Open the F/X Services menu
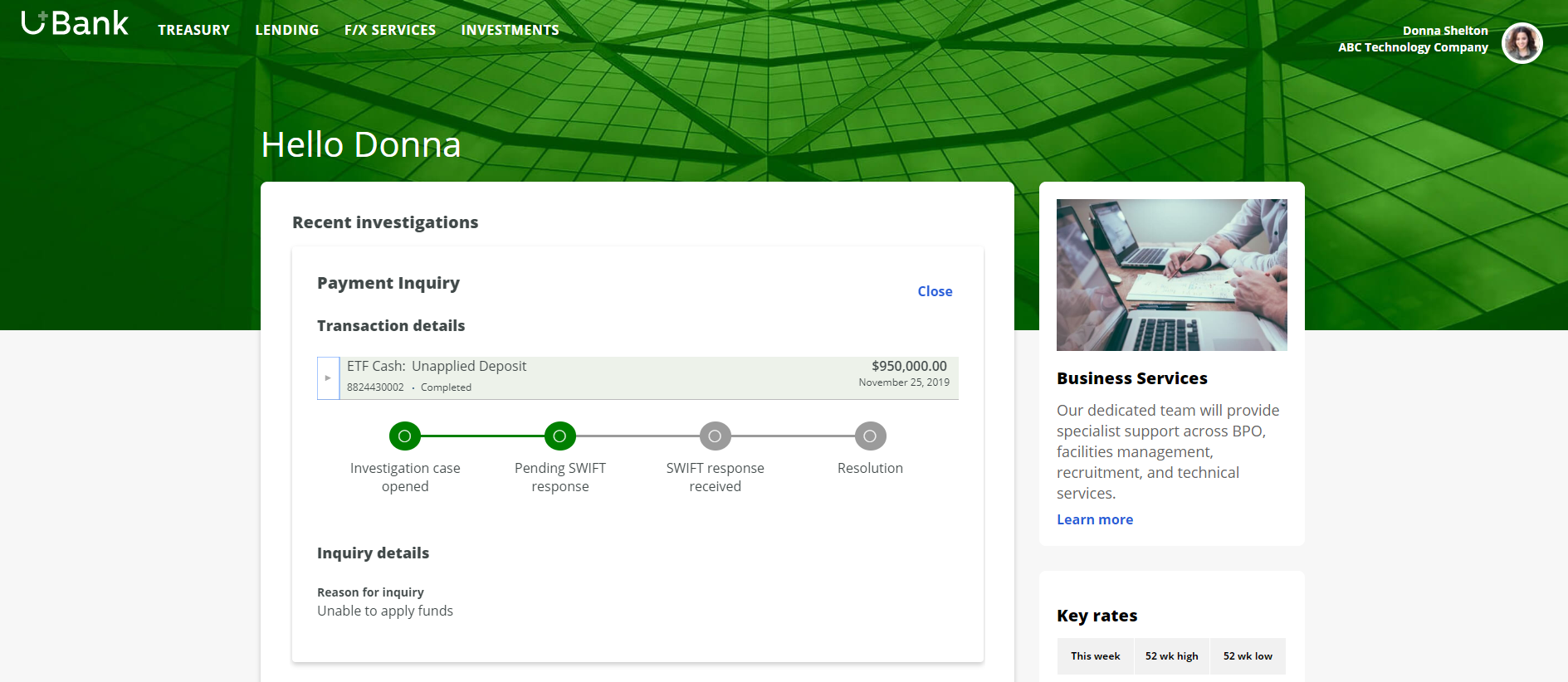The height and width of the screenshot is (682, 1568). coord(389,30)
